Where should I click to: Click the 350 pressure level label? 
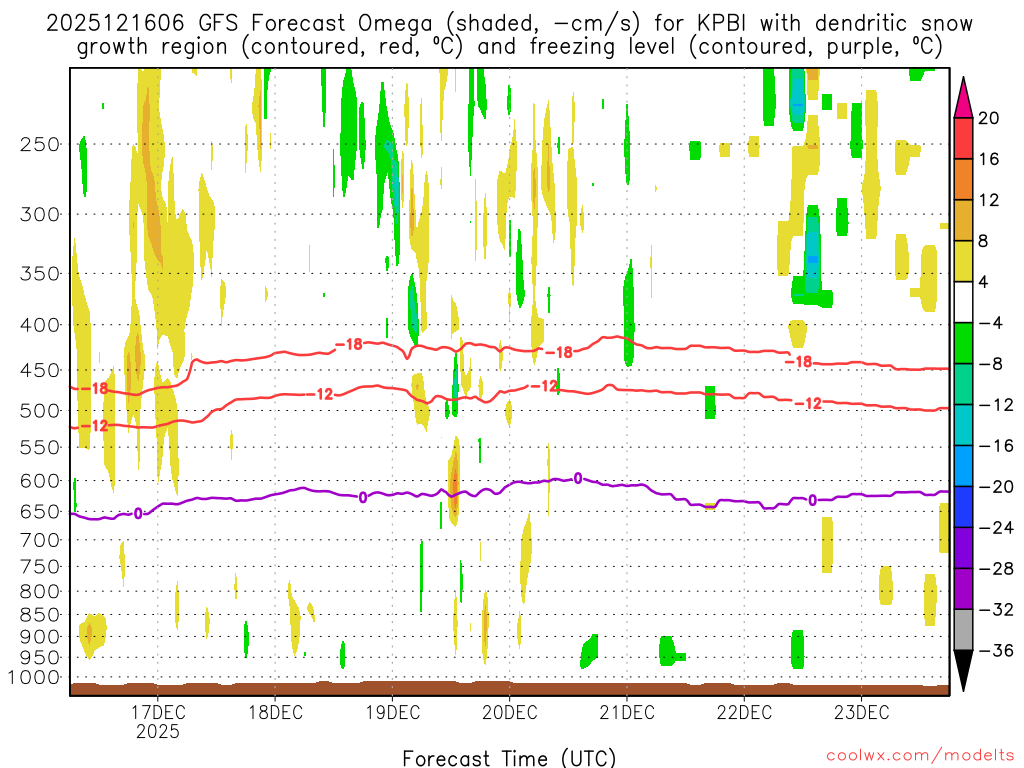pos(40,274)
